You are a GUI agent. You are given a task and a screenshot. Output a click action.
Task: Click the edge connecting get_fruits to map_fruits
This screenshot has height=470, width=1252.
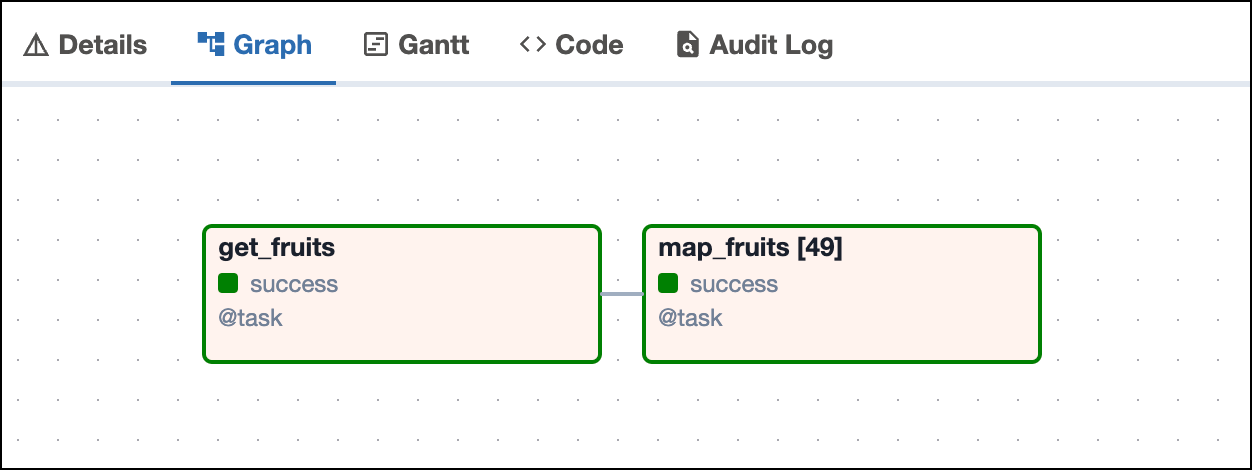click(621, 294)
